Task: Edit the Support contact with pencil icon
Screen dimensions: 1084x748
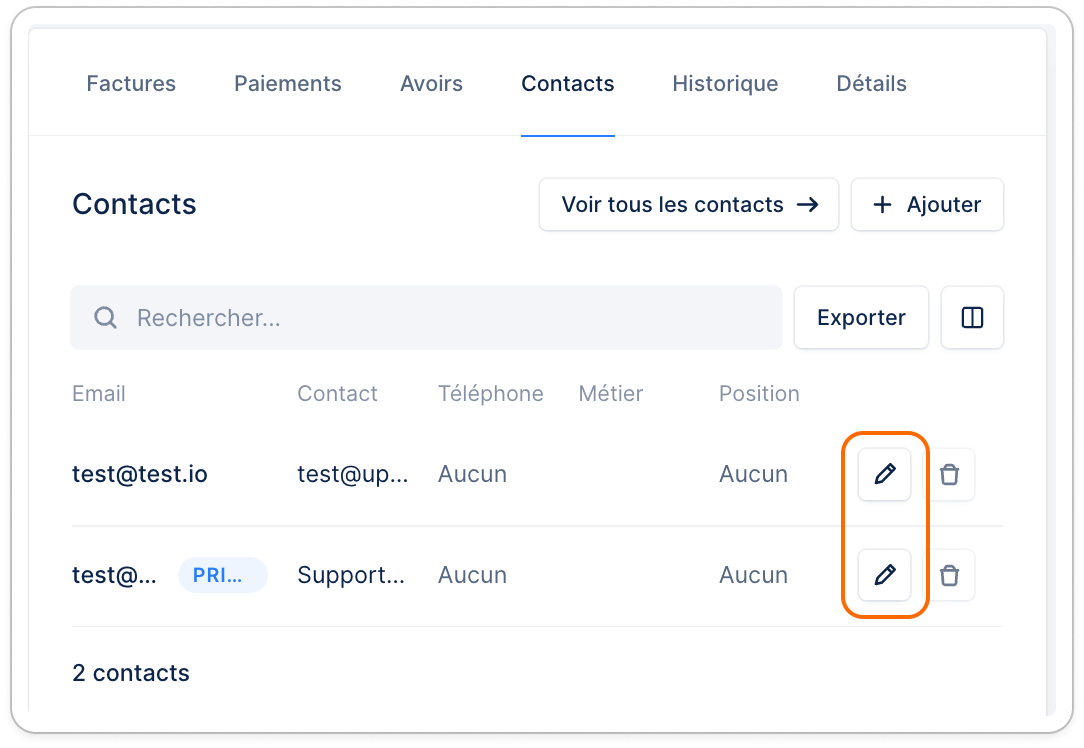Action: [884, 575]
